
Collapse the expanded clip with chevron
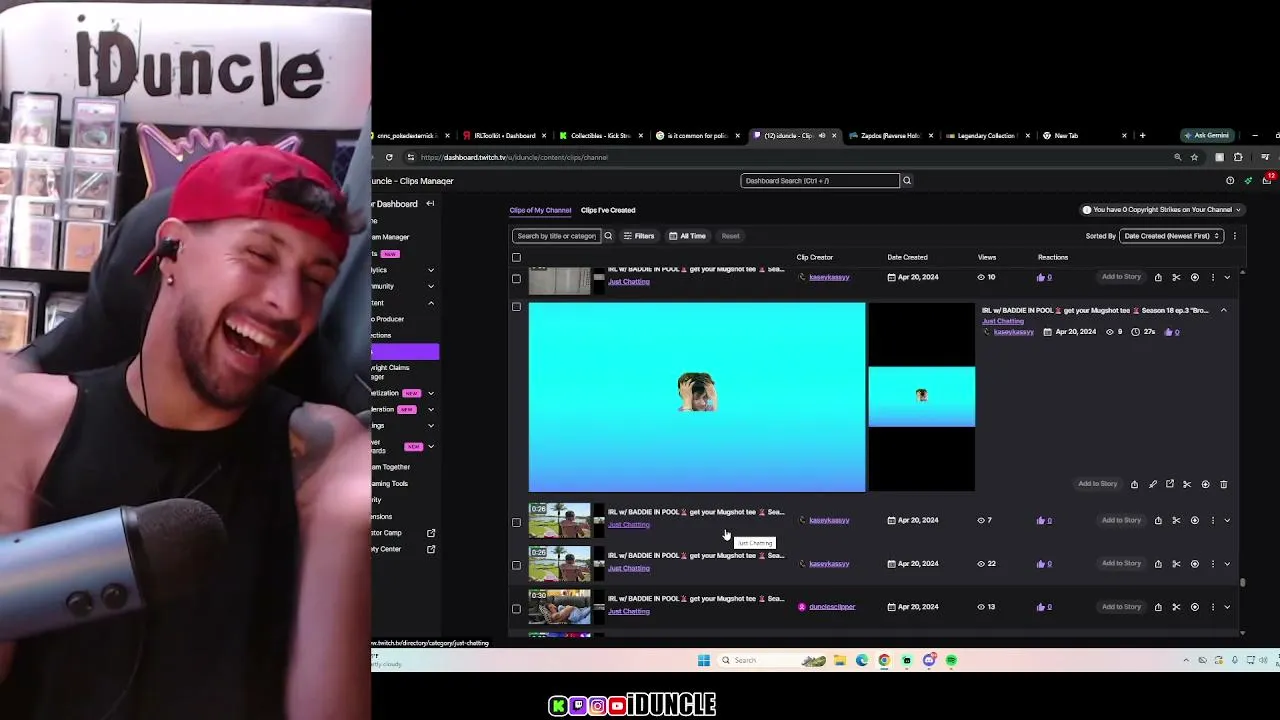1223,311
